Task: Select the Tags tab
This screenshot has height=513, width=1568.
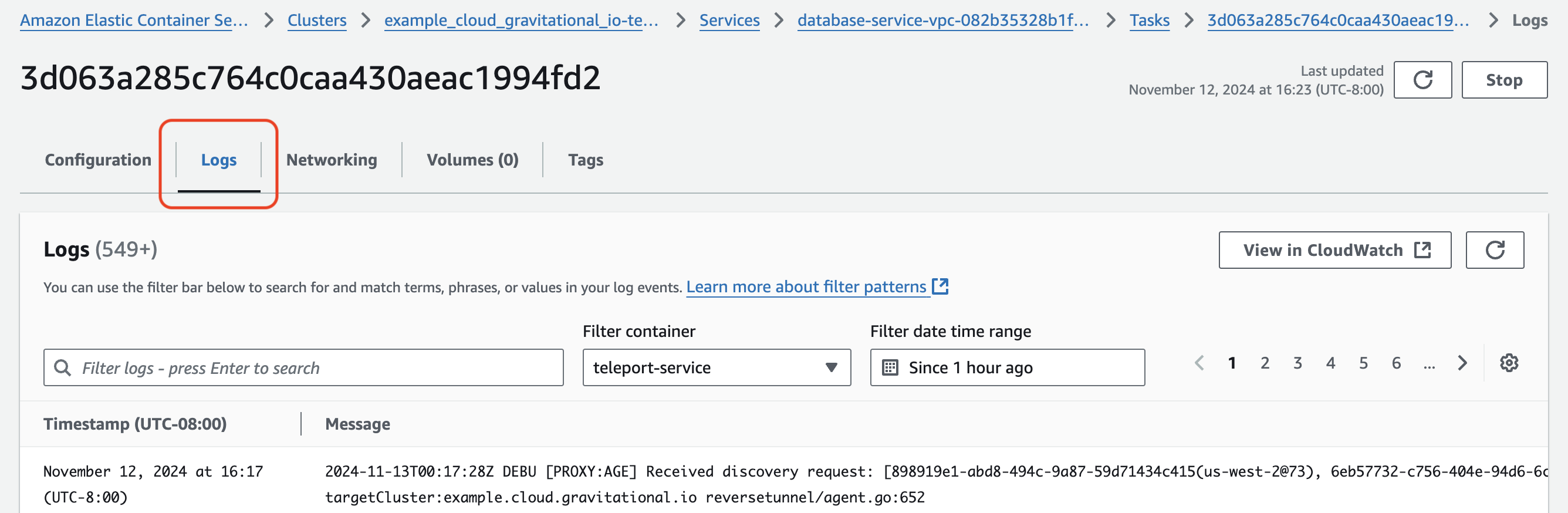Action: [585, 160]
